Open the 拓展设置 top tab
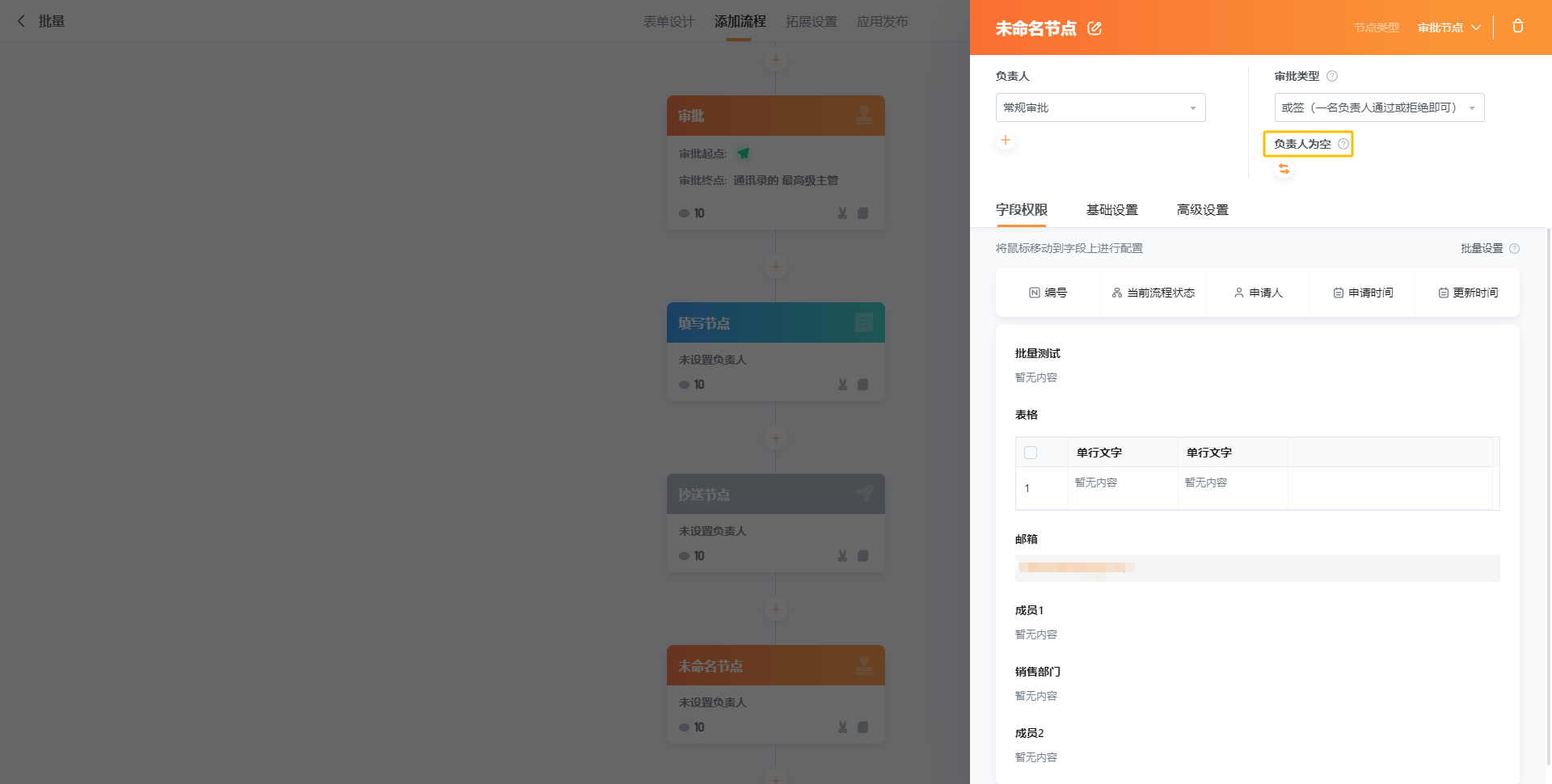Image resolution: width=1552 pixels, height=784 pixels. 811,22
